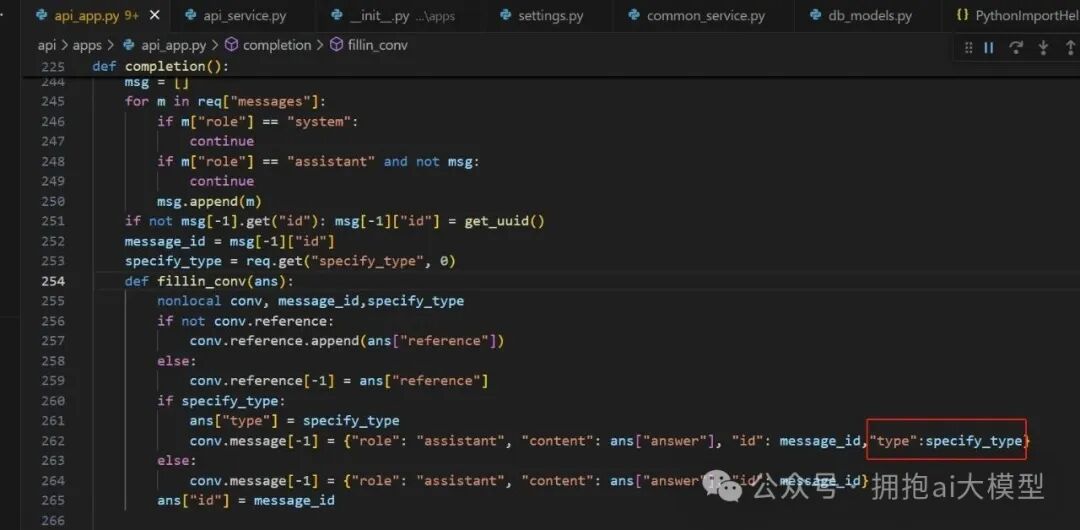The image size is (1080, 530).
Task: Click 'continue' on line 249
Action: tap(222, 181)
